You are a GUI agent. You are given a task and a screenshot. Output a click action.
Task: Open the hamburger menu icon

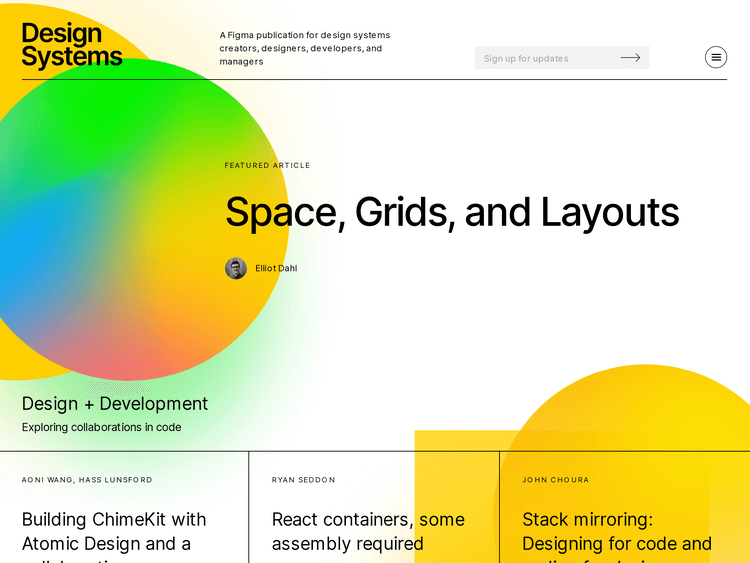[716, 57]
